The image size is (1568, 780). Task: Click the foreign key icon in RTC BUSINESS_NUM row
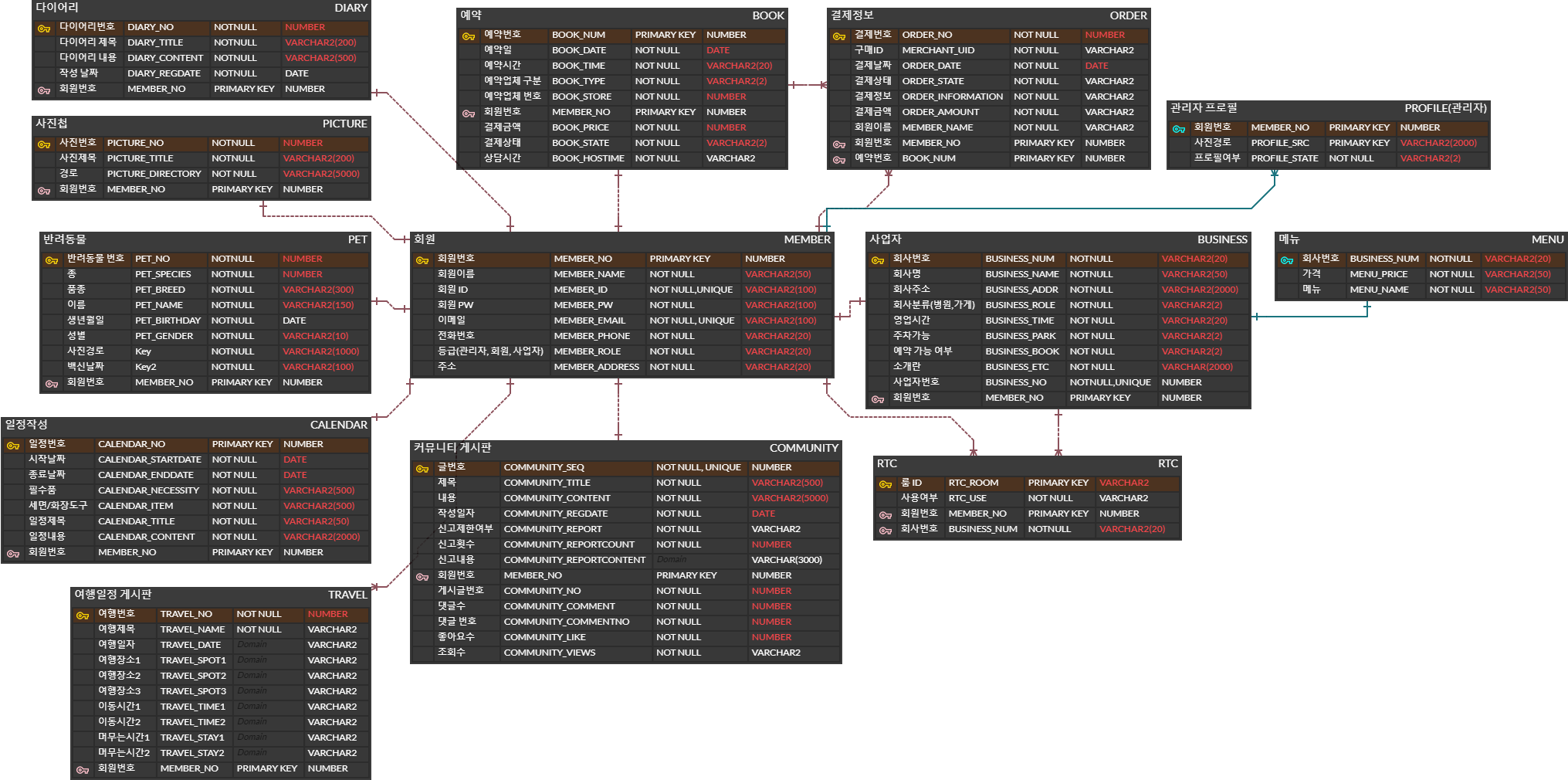pos(886,530)
